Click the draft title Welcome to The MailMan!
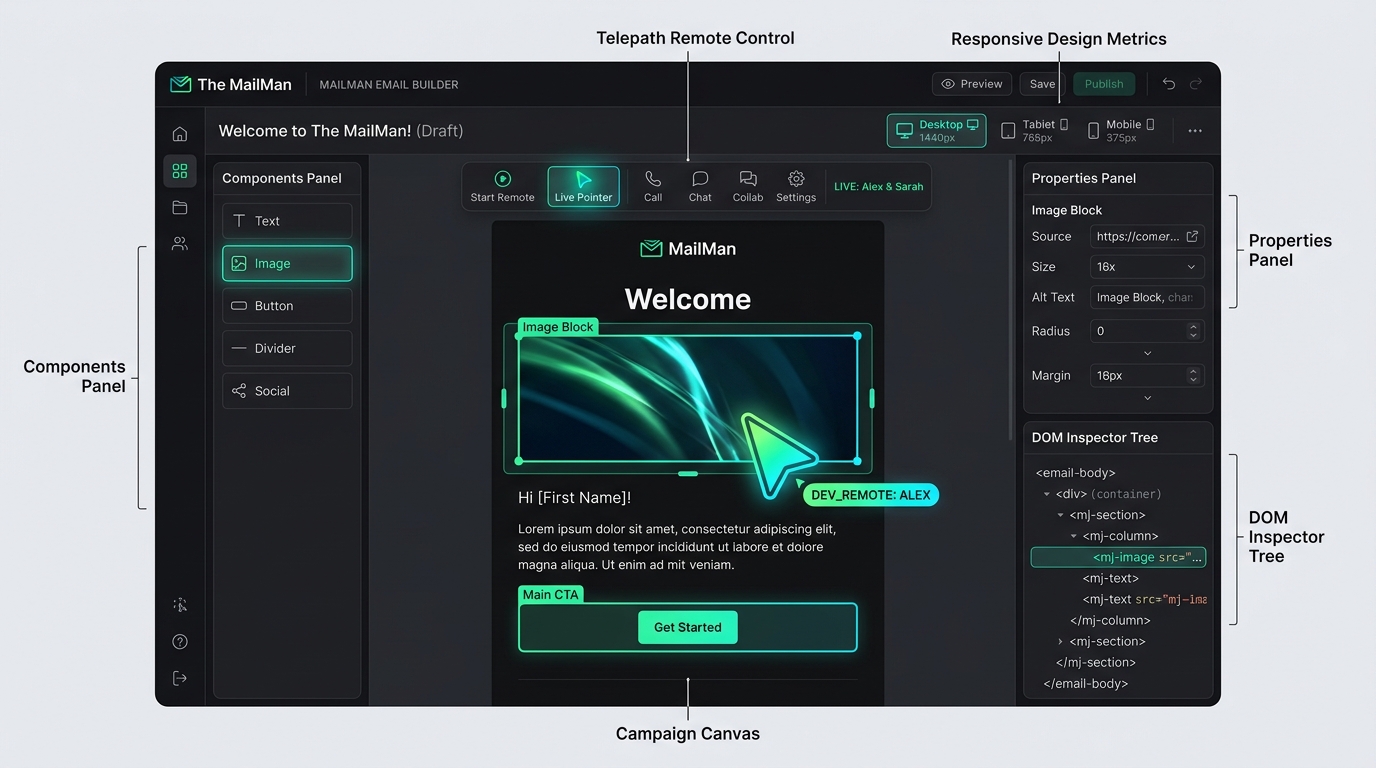The height and width of the screenshot is (768, 1376). point(315,131)
